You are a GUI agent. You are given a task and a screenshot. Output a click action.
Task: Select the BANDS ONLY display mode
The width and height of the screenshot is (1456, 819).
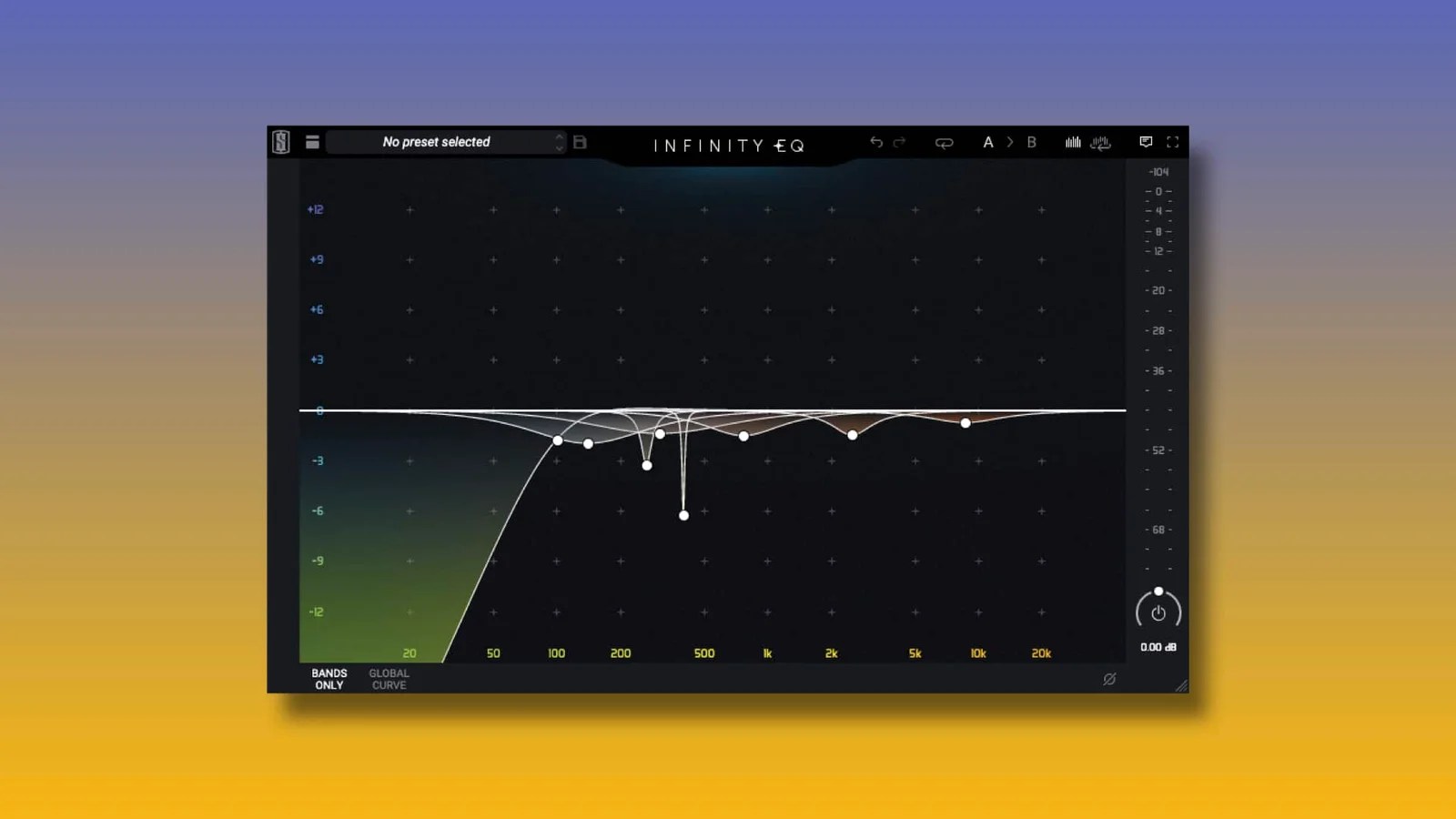(329, 679)
